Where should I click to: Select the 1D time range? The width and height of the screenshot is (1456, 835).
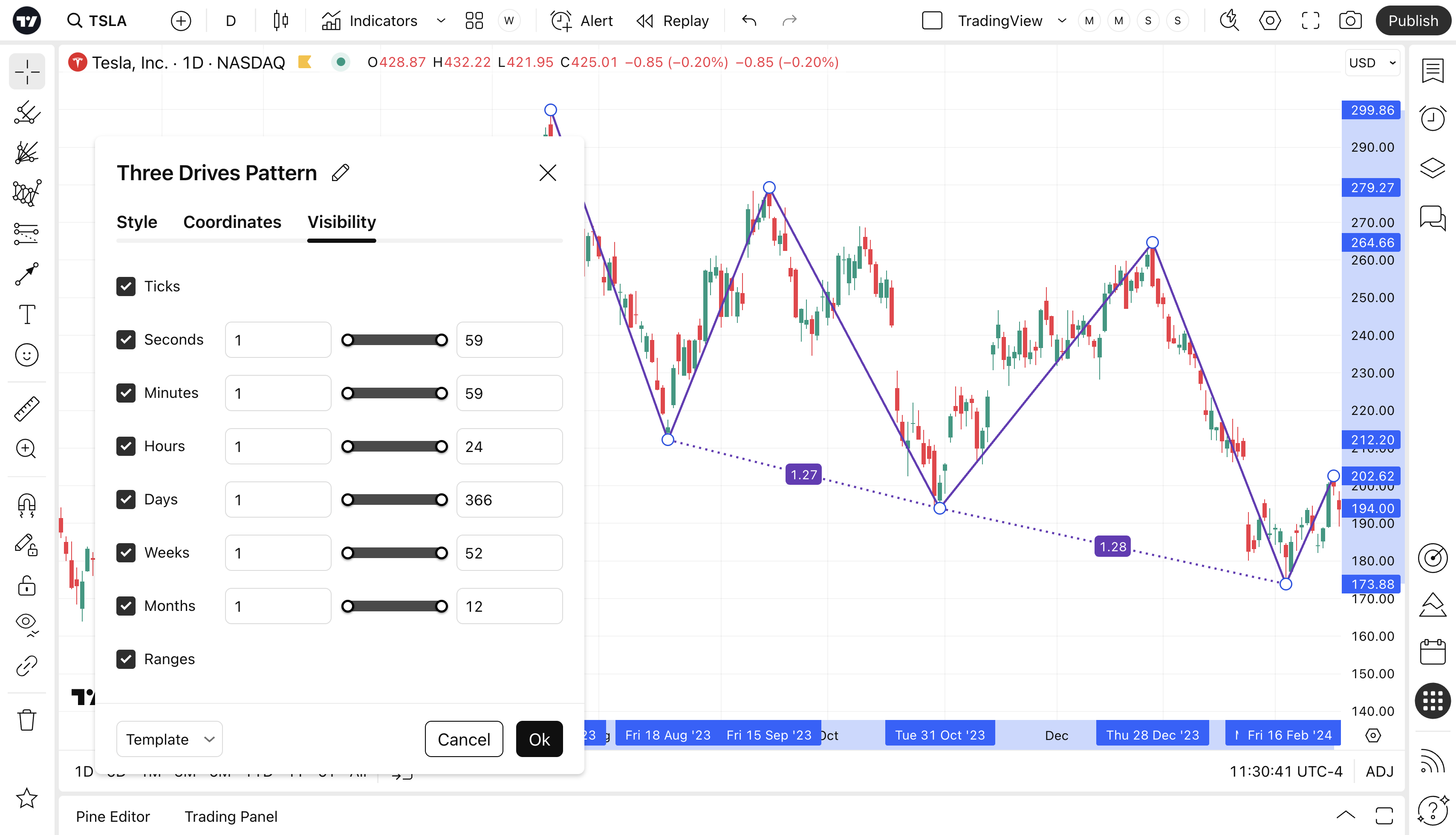pos(84,772)
